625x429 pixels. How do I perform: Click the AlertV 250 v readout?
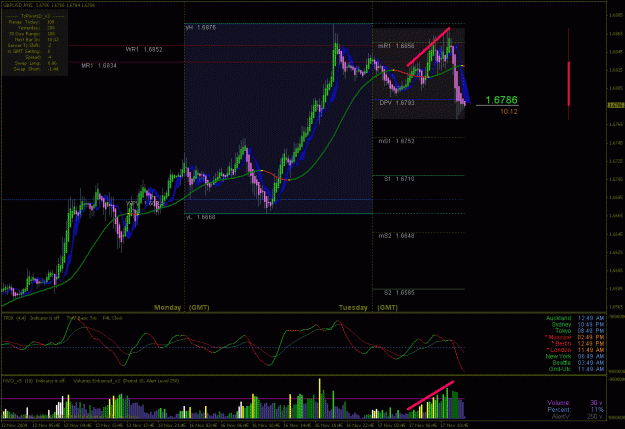pyautogui.click(x=577, y=416)
